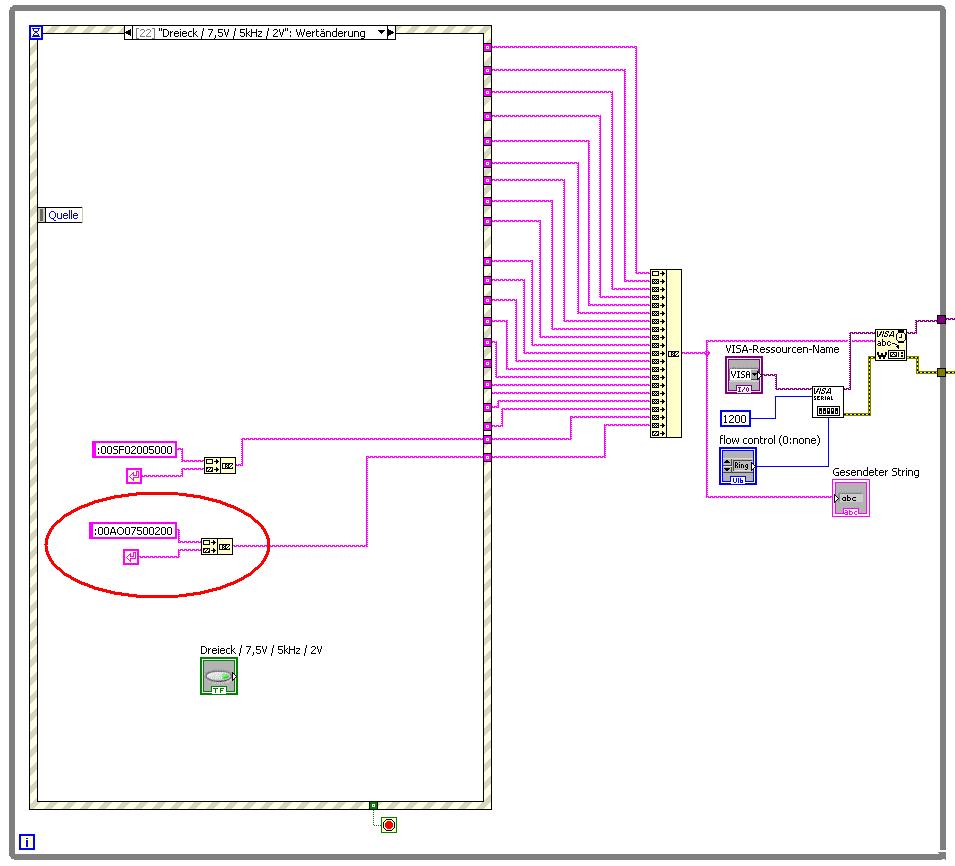Click the Dreieck / 7,5V / 5kHz / 2V label

261,650
